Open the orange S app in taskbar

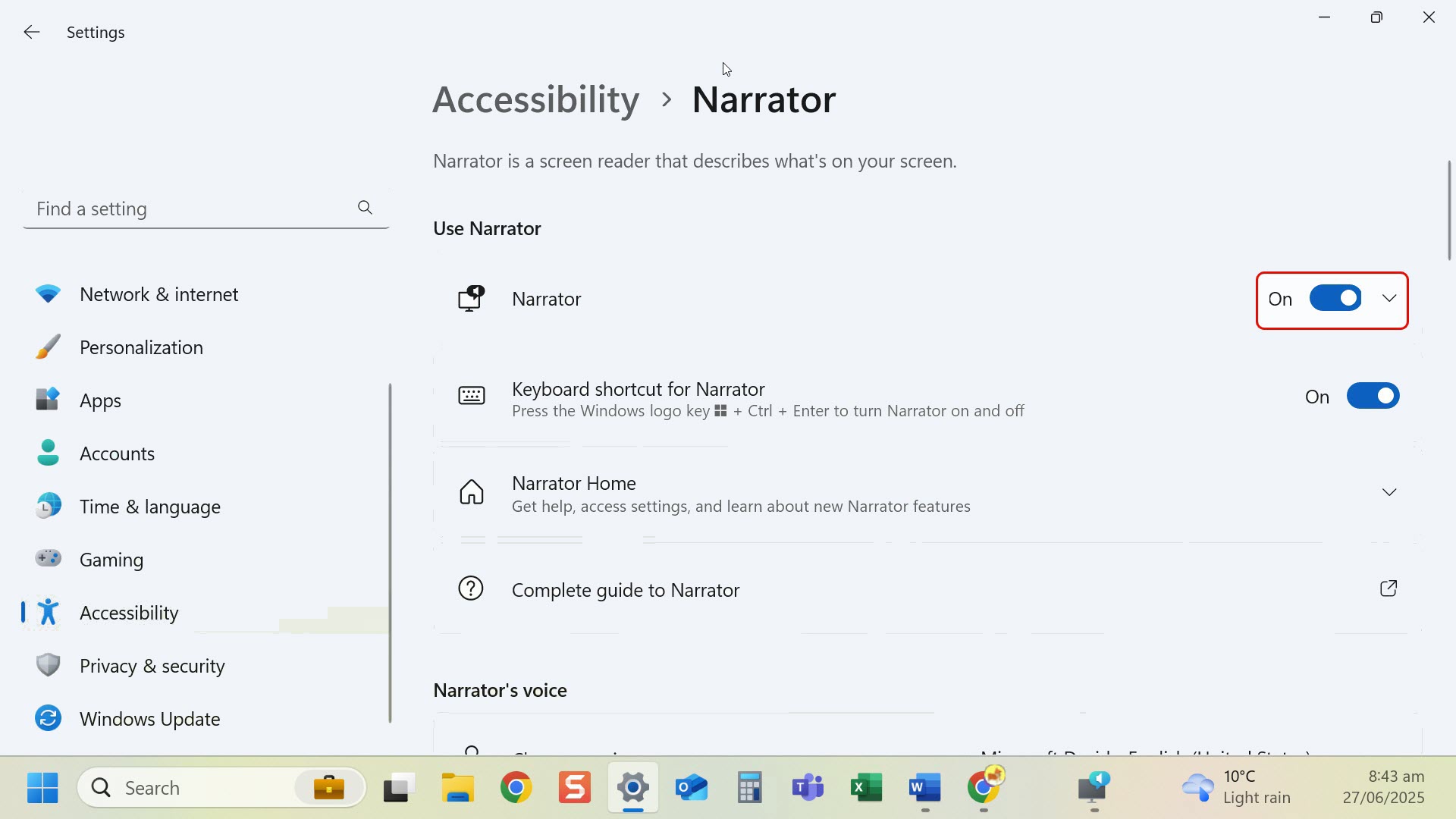click(574, 788)
